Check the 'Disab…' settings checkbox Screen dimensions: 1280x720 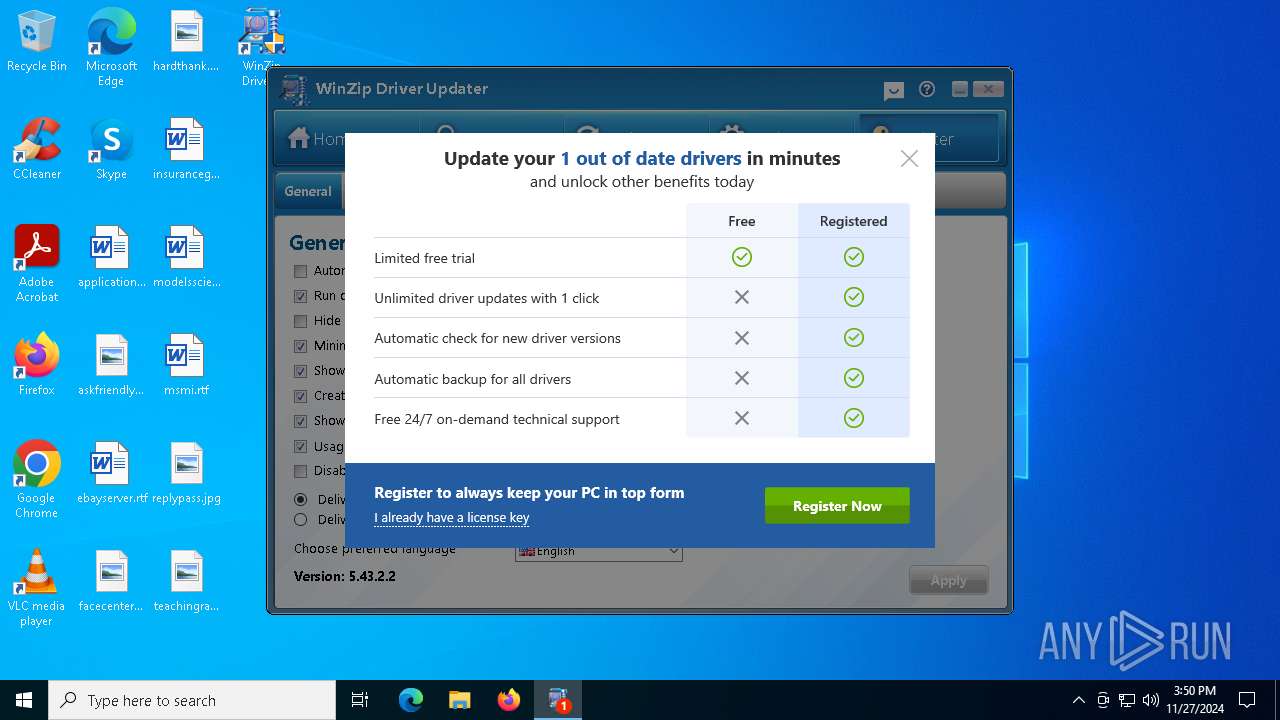click(301, 471)
